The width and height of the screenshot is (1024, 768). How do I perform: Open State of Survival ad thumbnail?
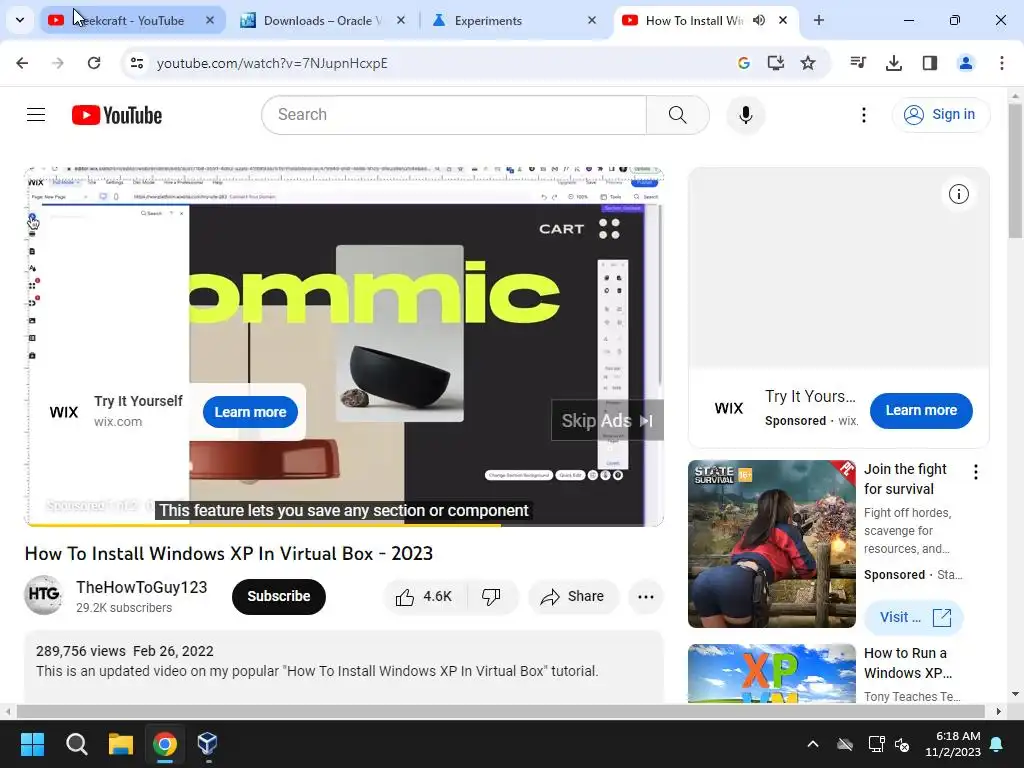pos(771,544)
